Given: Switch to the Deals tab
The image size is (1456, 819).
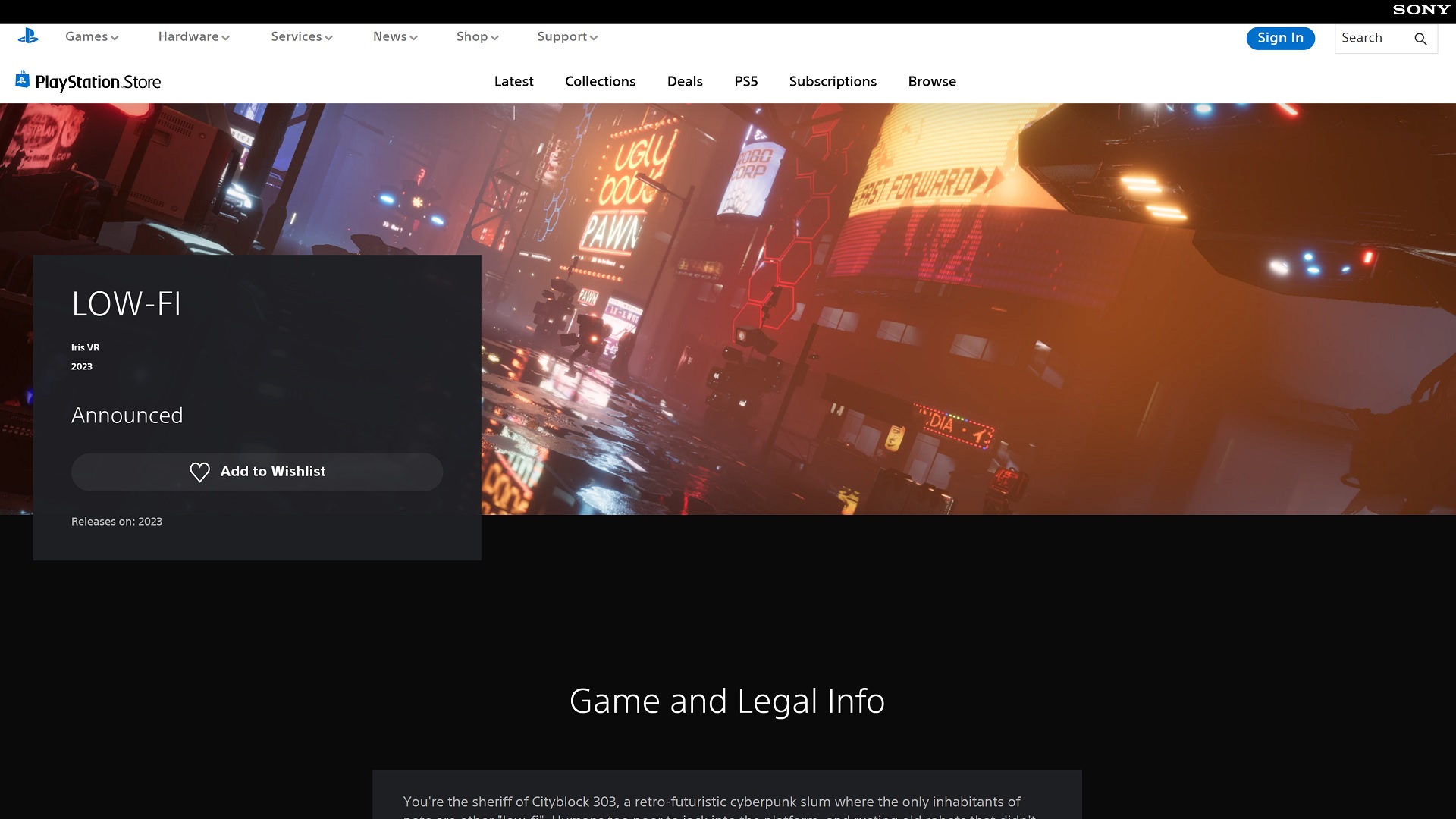Looking at the screenshot, I should (685, 81).
